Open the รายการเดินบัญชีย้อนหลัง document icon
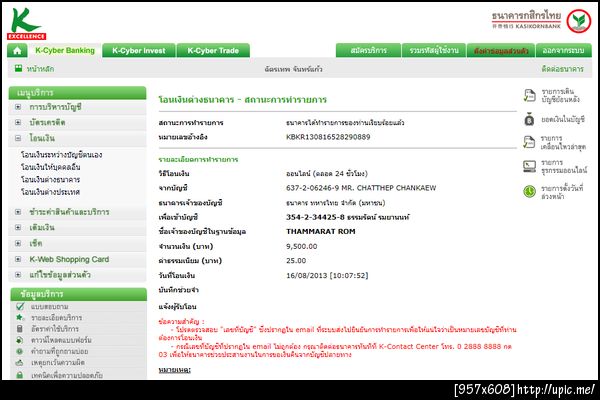Viewport: 600px width, 400px height. tap(529, 96)
